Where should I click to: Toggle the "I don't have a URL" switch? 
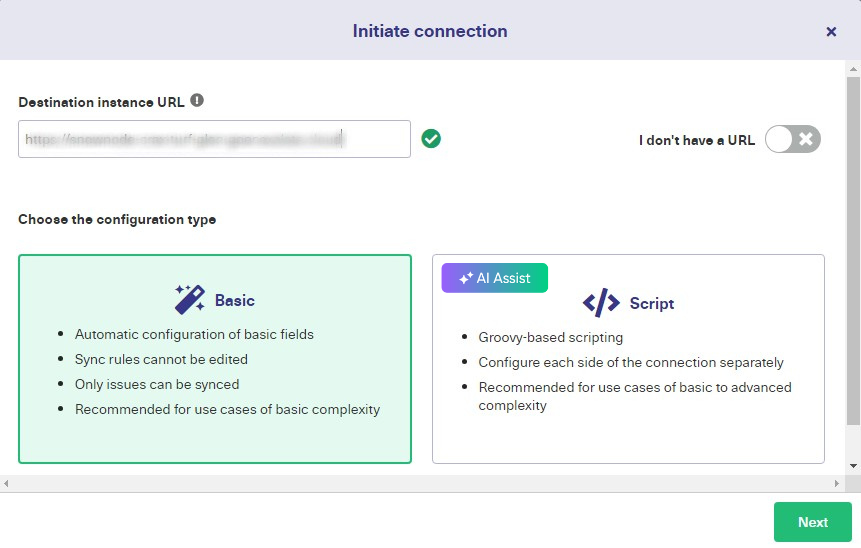(x=793, y=139)
